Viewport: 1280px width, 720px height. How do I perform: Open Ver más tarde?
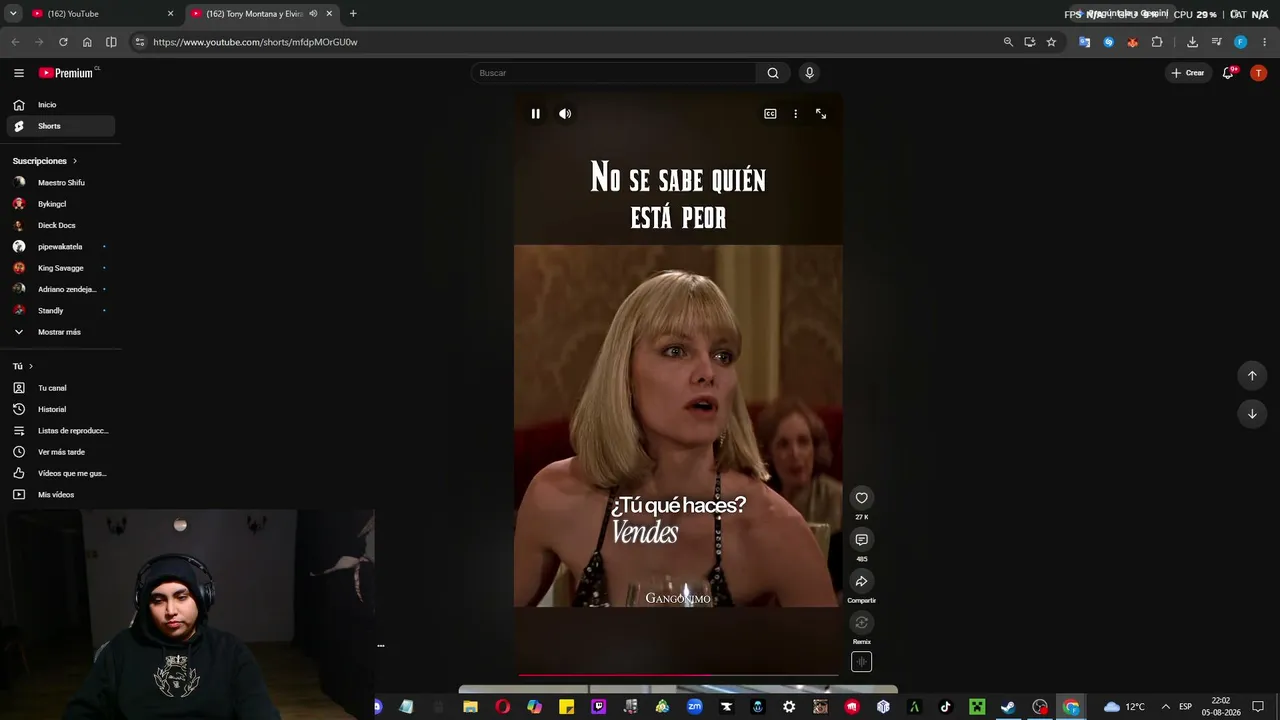61,452
